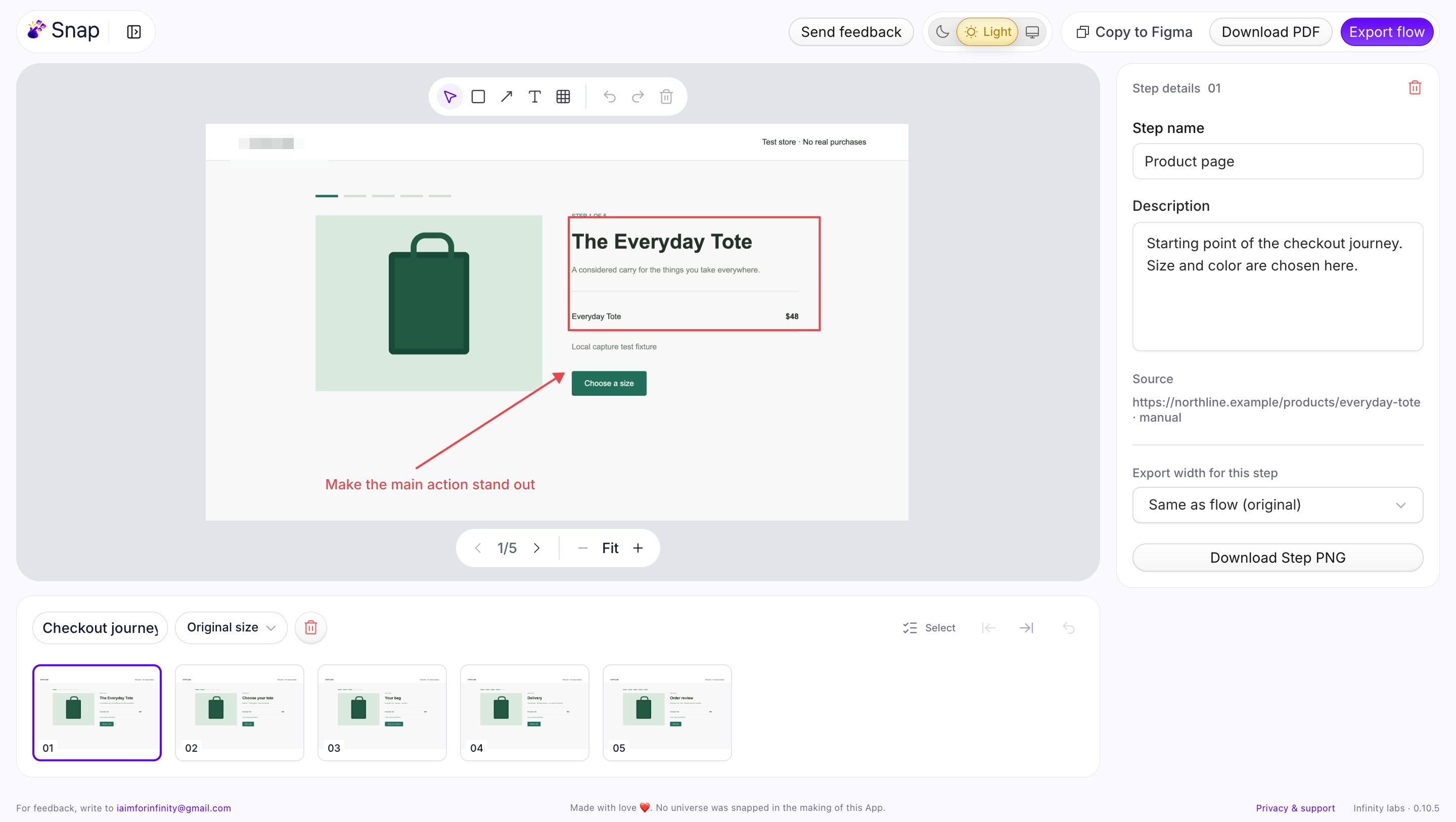Open step thumbnail 04
This screenshot has height=822, width=1456.
[x=524, y=712]
